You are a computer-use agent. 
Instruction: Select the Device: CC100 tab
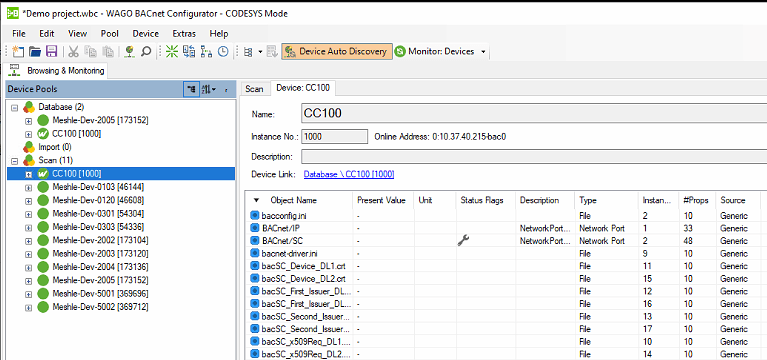pyautogui.click(x=303, y=88)
